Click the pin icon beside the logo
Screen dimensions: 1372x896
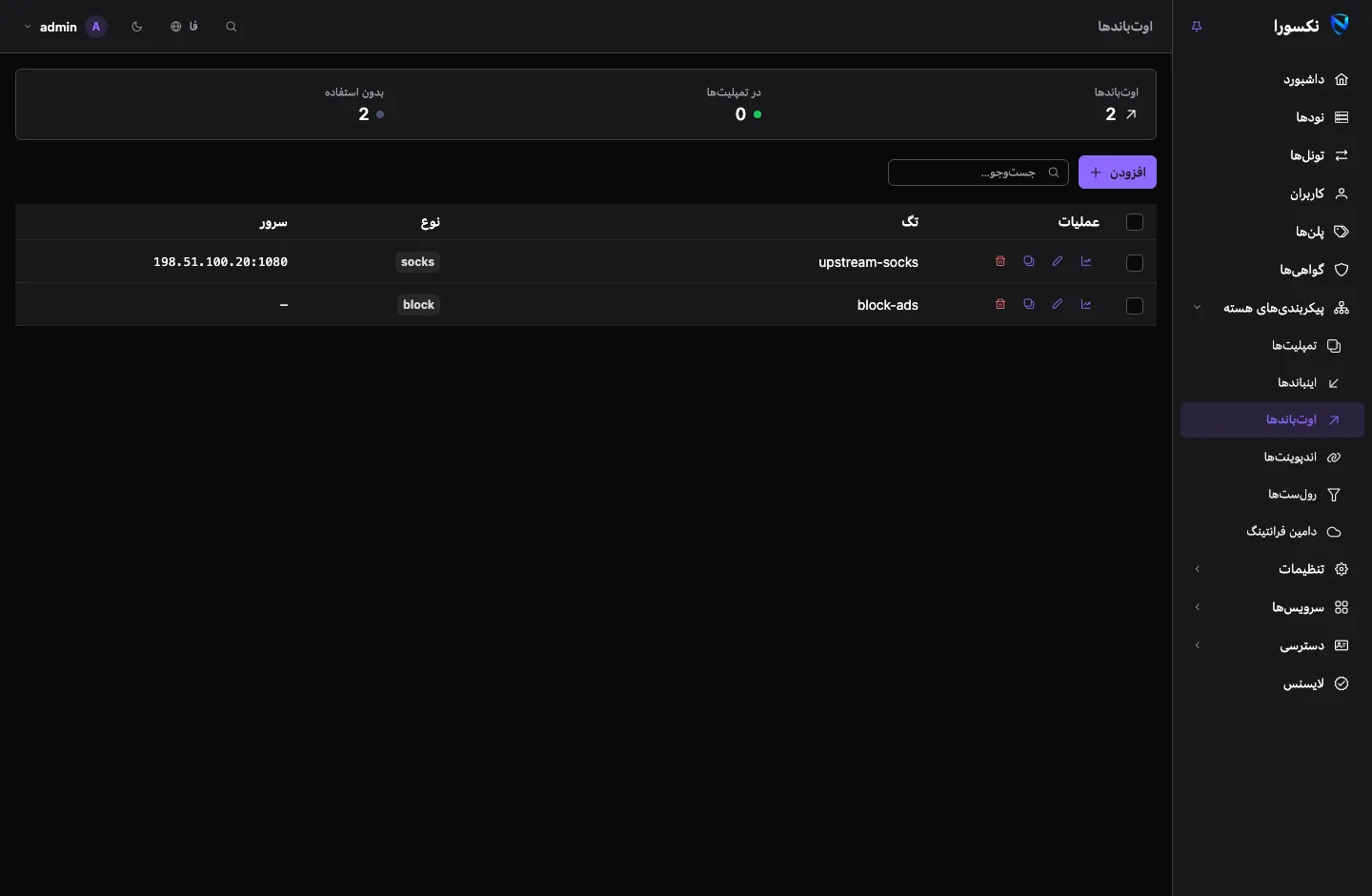click(1197, 27)
